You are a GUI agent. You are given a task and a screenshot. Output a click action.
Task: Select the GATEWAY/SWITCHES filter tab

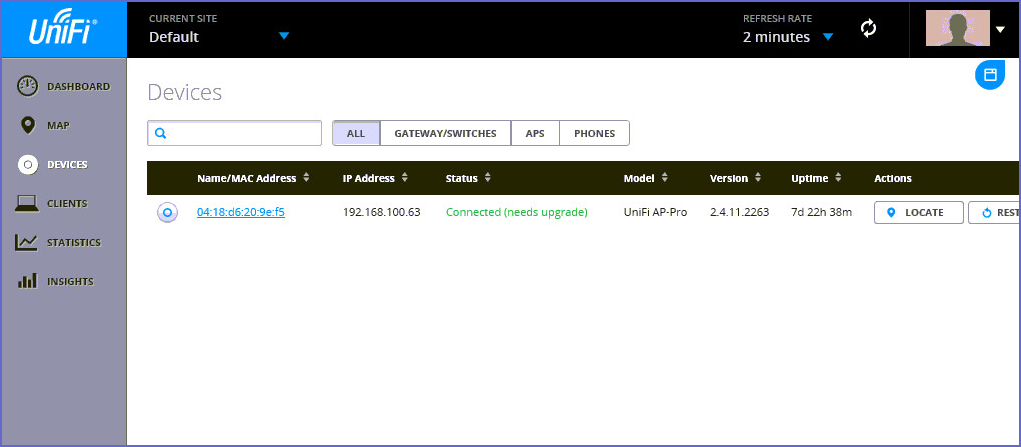(445, 134)
